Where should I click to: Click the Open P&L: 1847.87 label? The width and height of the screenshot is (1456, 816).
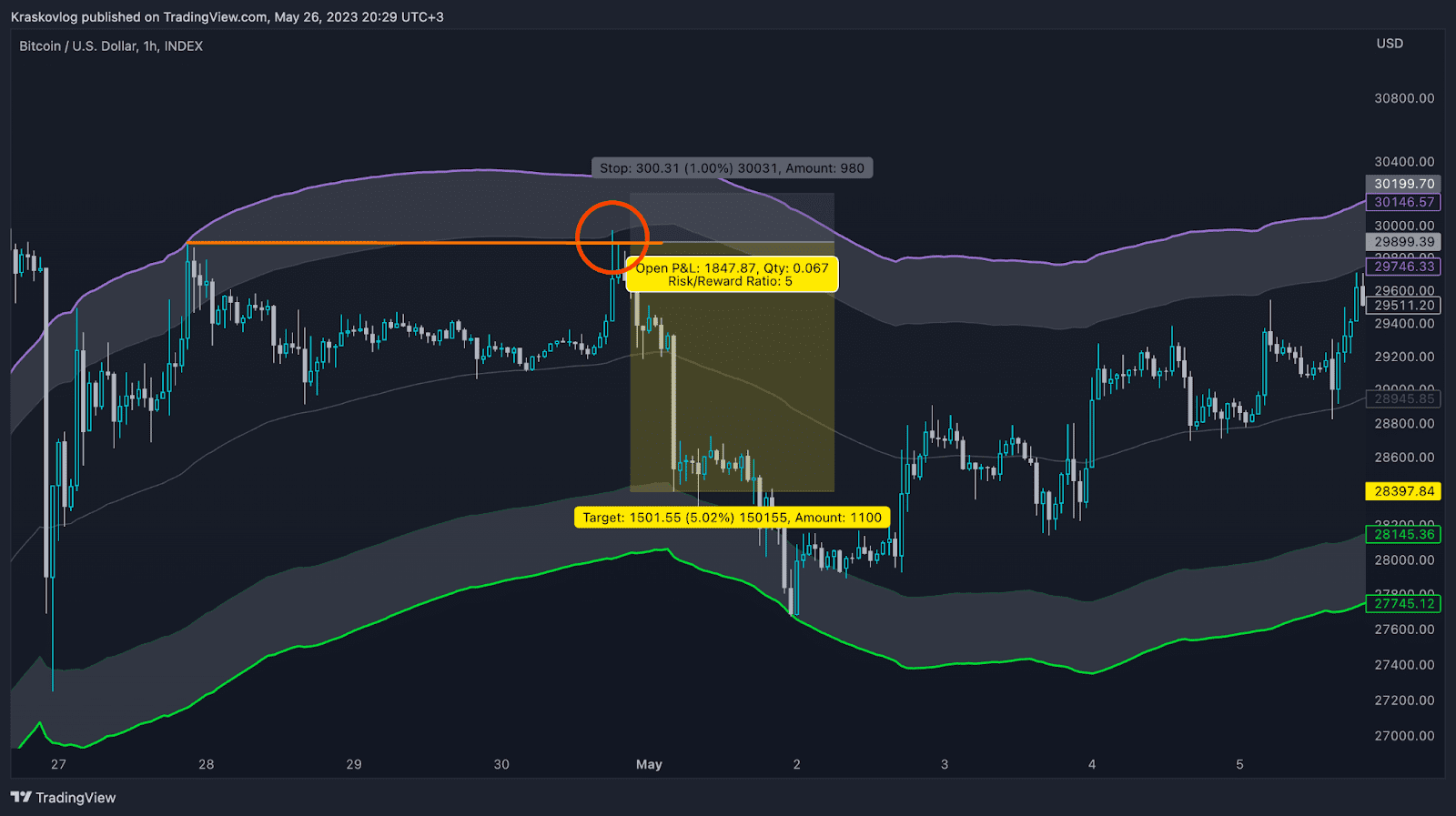733,275
